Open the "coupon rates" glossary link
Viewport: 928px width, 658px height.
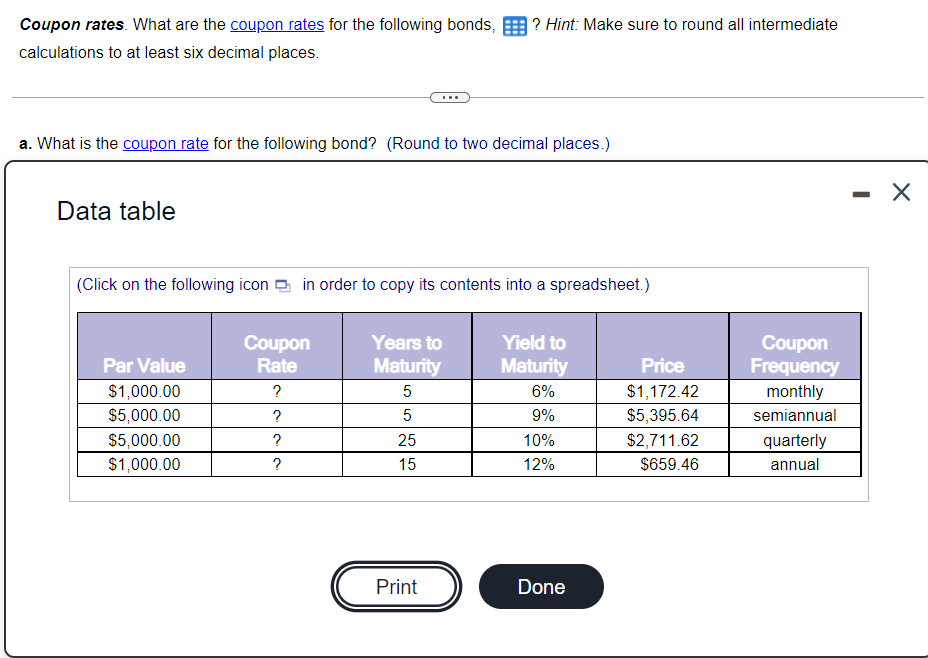click(277, 24)
